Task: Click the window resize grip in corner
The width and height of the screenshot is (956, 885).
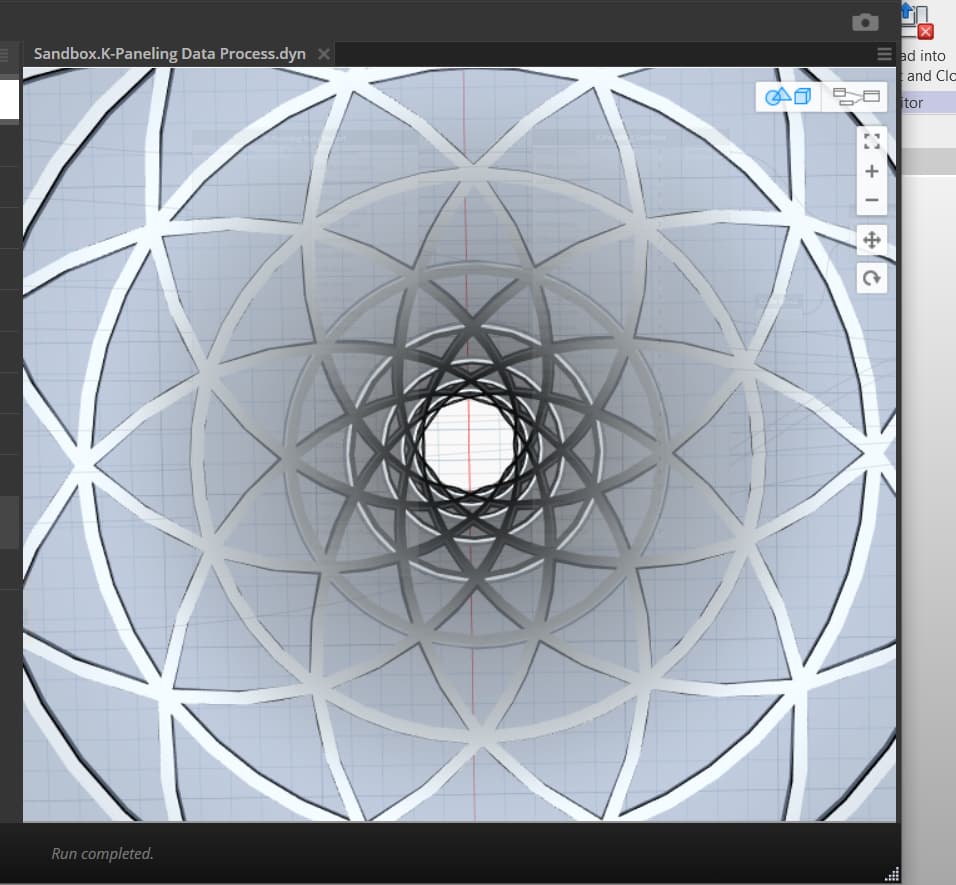Action: (x=893, y=875)
